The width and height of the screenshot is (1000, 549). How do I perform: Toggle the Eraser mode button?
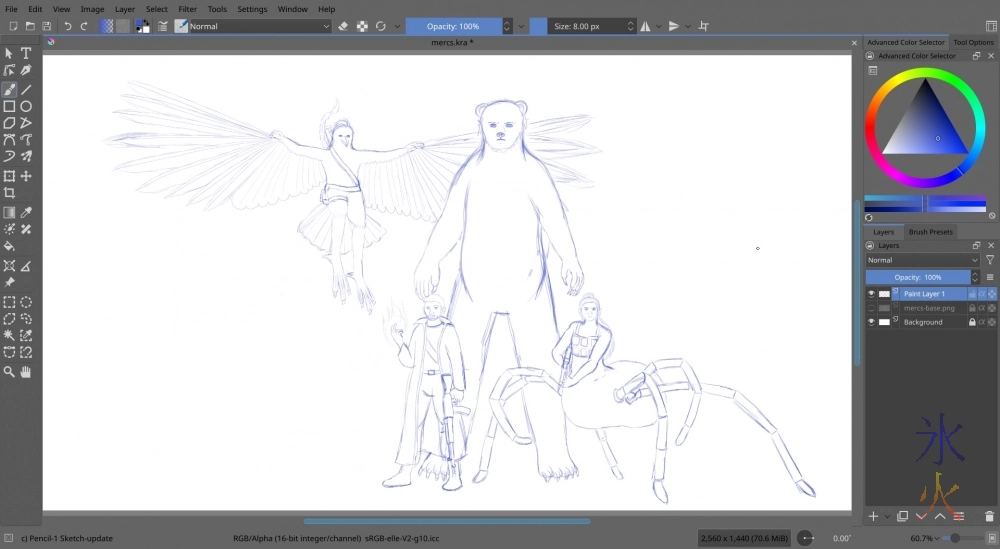pos(343,26)
